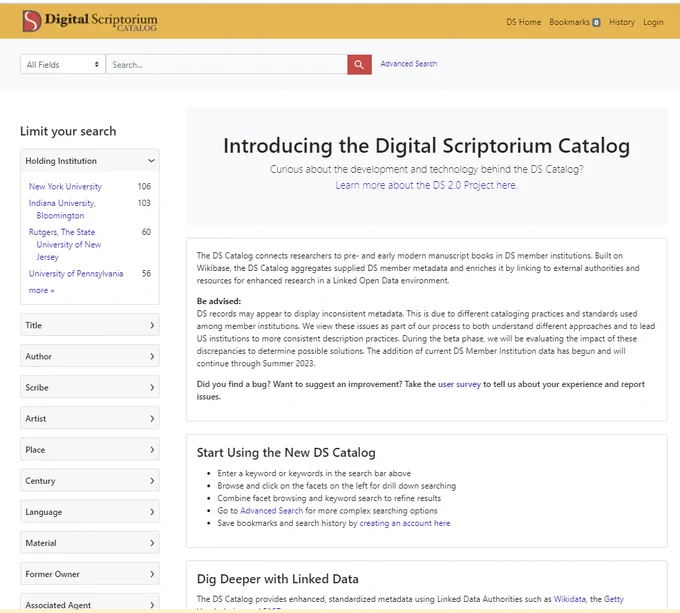Filter by New York University

[x=65, y=186]
